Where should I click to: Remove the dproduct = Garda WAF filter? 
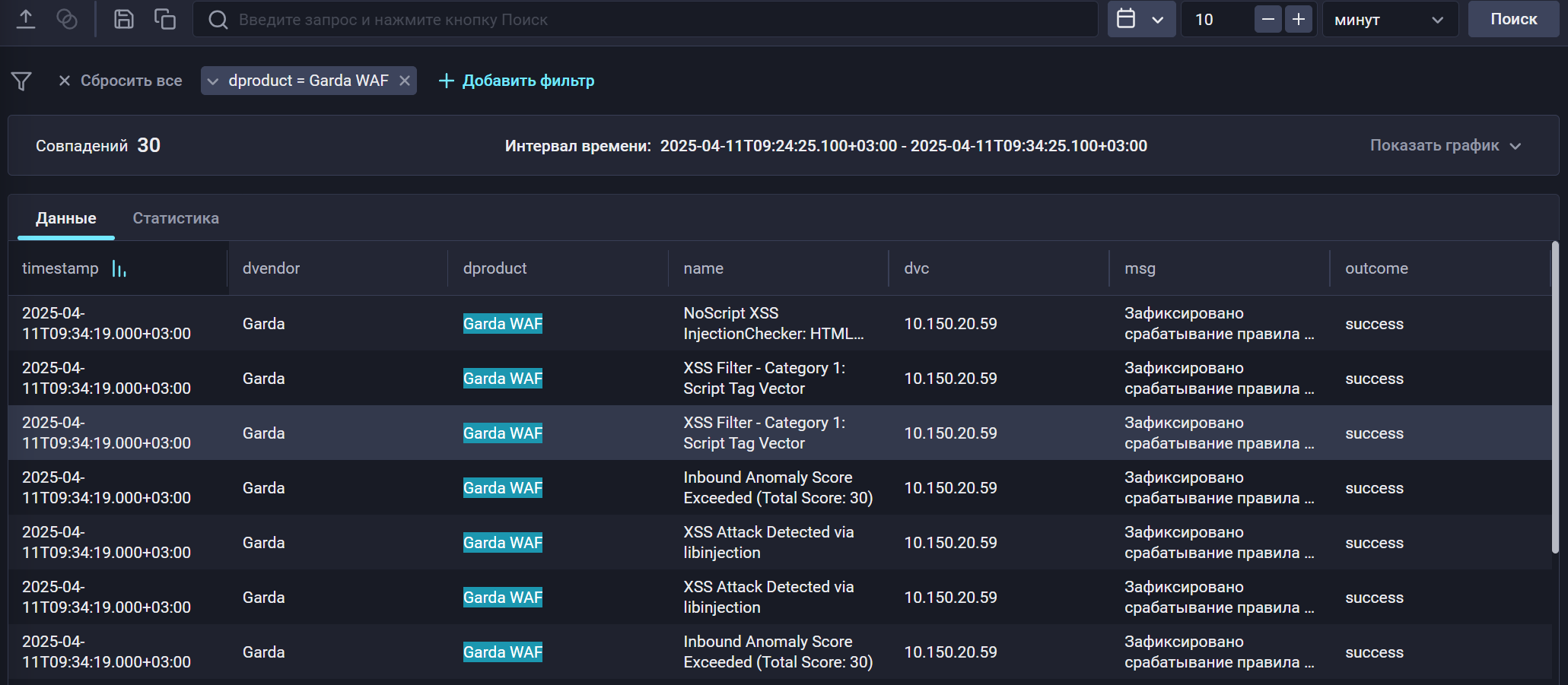[405, 81]
